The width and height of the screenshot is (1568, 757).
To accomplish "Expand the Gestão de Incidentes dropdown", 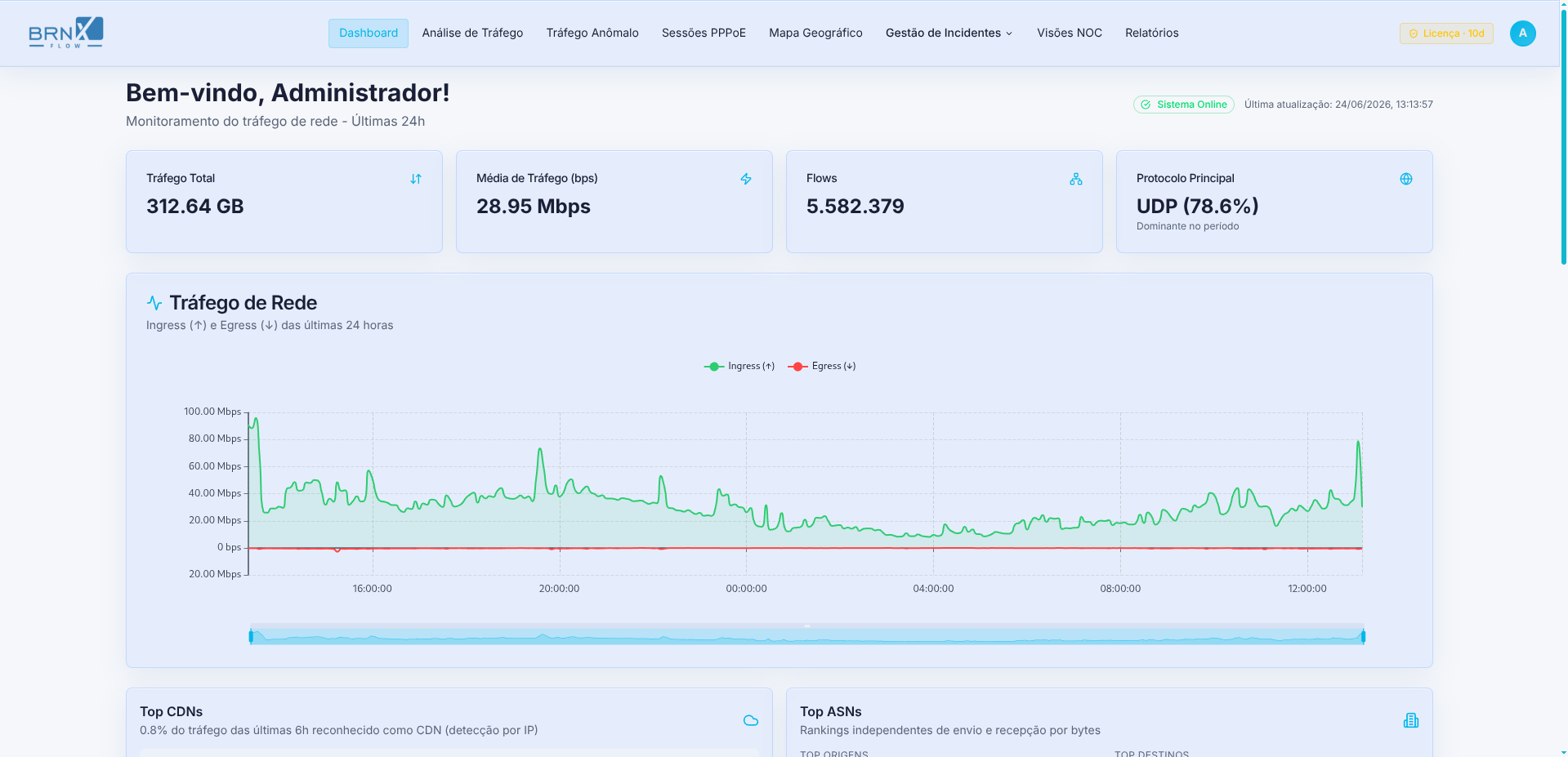I will pyautogui.click(x=949, y=33).
